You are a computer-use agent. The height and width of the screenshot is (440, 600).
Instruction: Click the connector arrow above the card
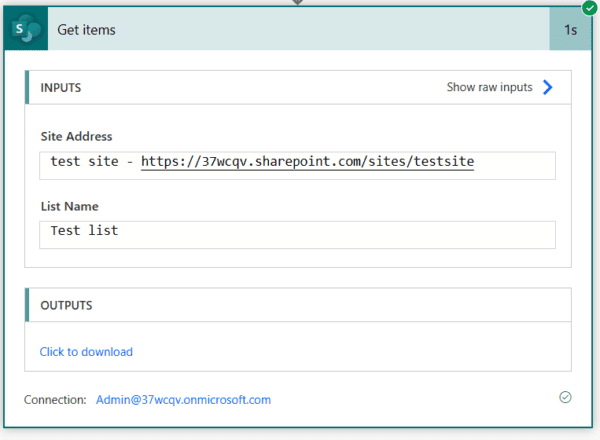click(x=297, y=3)
